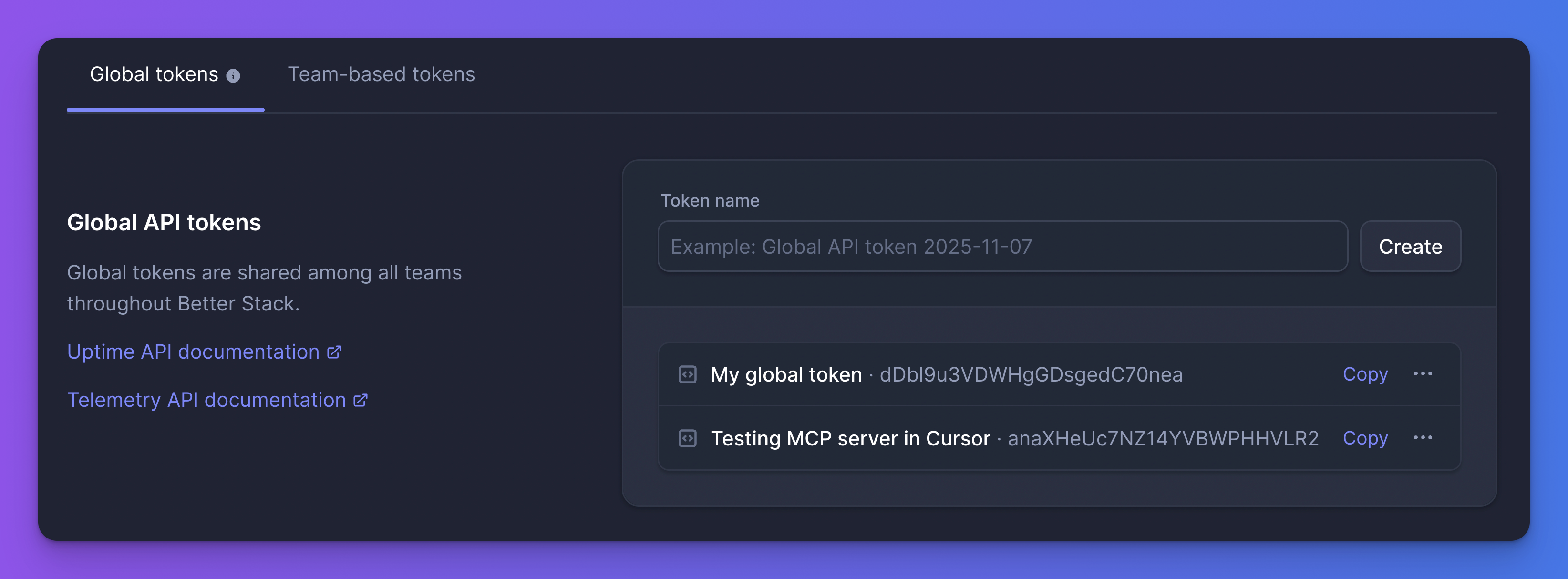1568x579 pixels.
Task: Click the Create button
Action: tap(1410, 246)
